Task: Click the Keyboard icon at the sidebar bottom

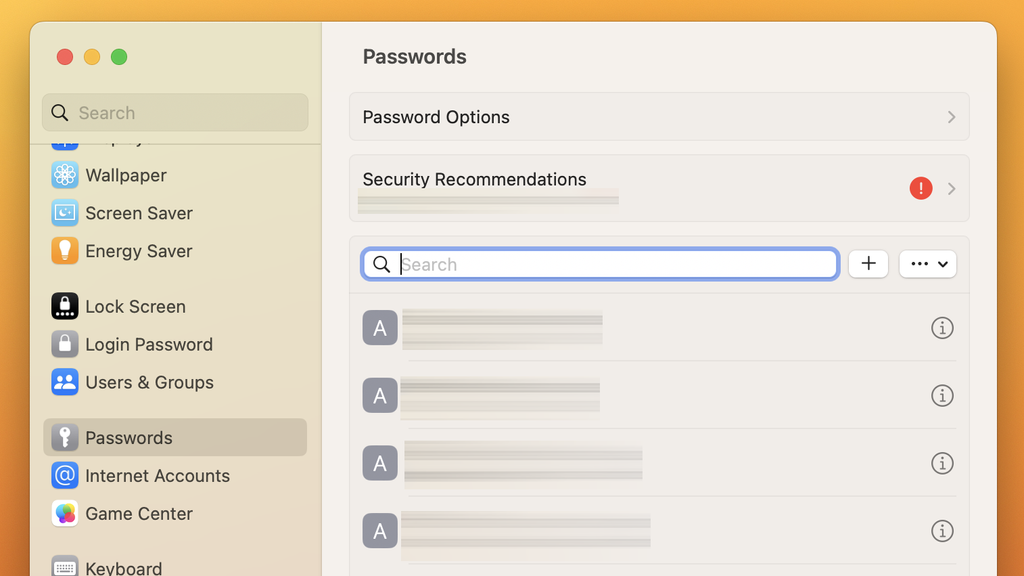Action: 64,566
